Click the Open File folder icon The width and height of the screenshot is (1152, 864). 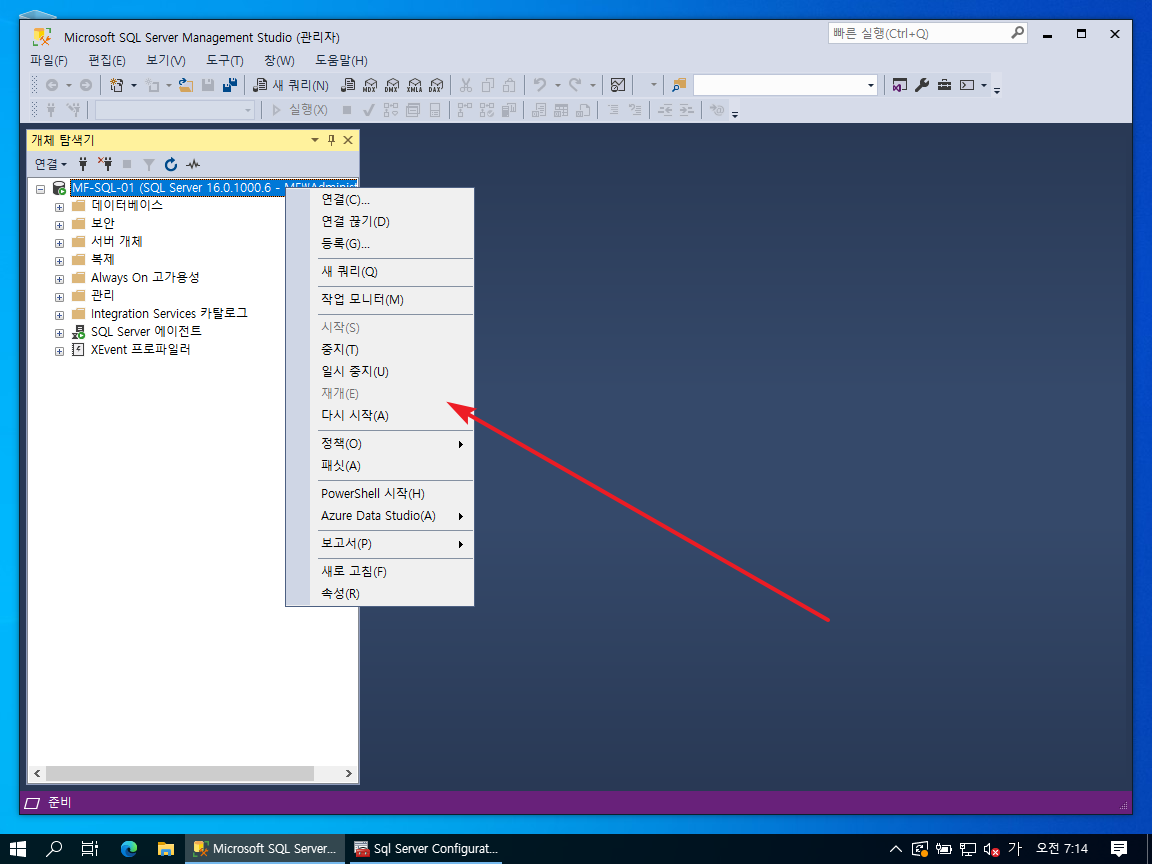pos(186,85)
